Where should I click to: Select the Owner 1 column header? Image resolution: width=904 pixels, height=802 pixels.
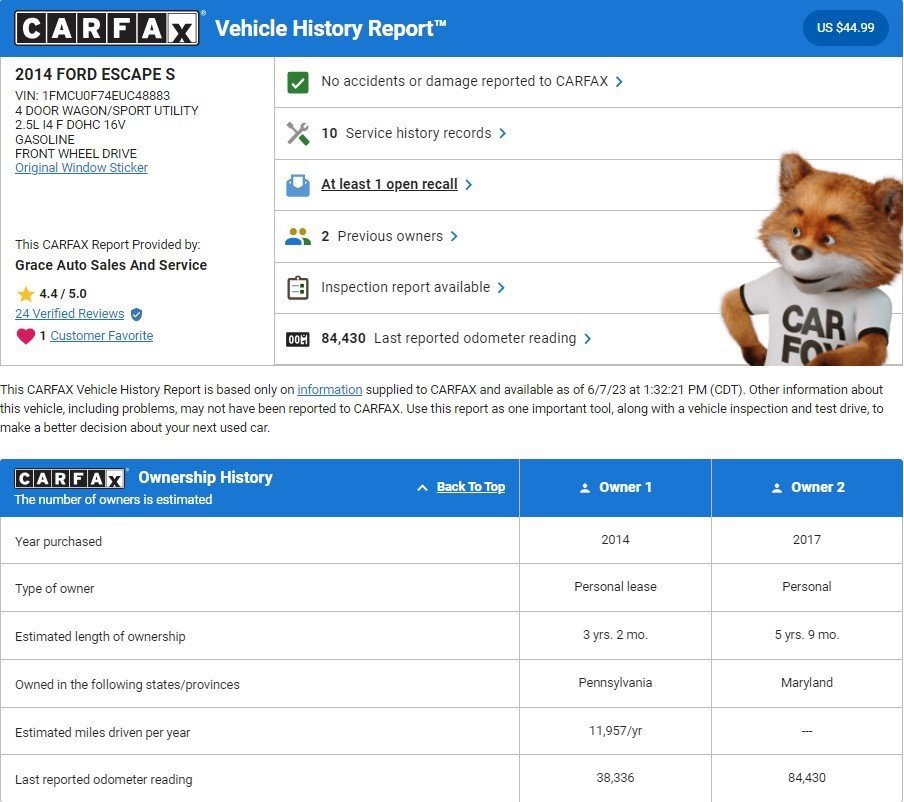615,488
